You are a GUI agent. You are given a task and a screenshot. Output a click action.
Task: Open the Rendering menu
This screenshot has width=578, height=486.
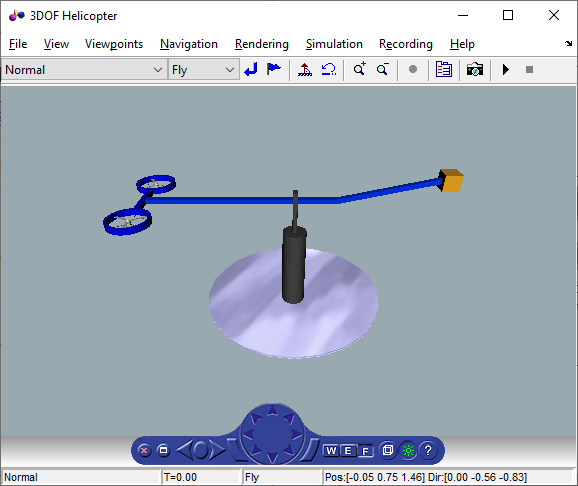[x=262, y=44]
